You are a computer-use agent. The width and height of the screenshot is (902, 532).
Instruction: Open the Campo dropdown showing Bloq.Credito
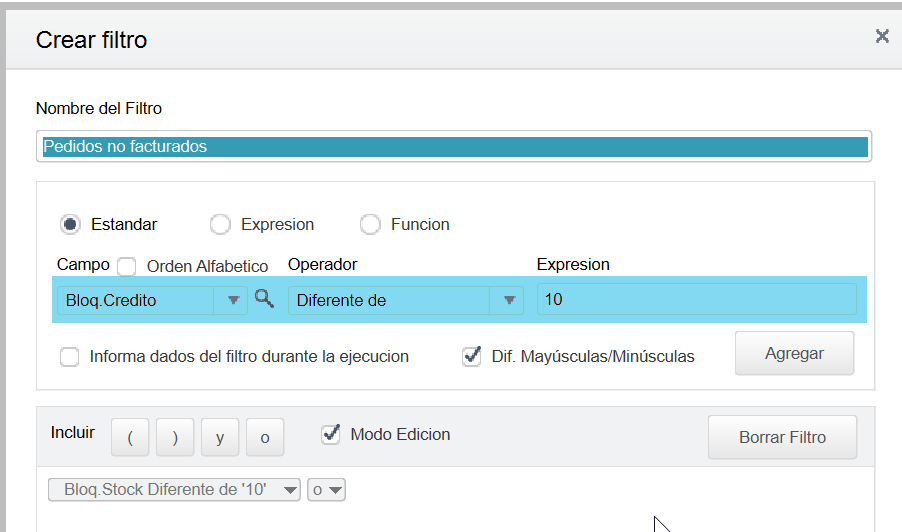click(x=152, y=300)
